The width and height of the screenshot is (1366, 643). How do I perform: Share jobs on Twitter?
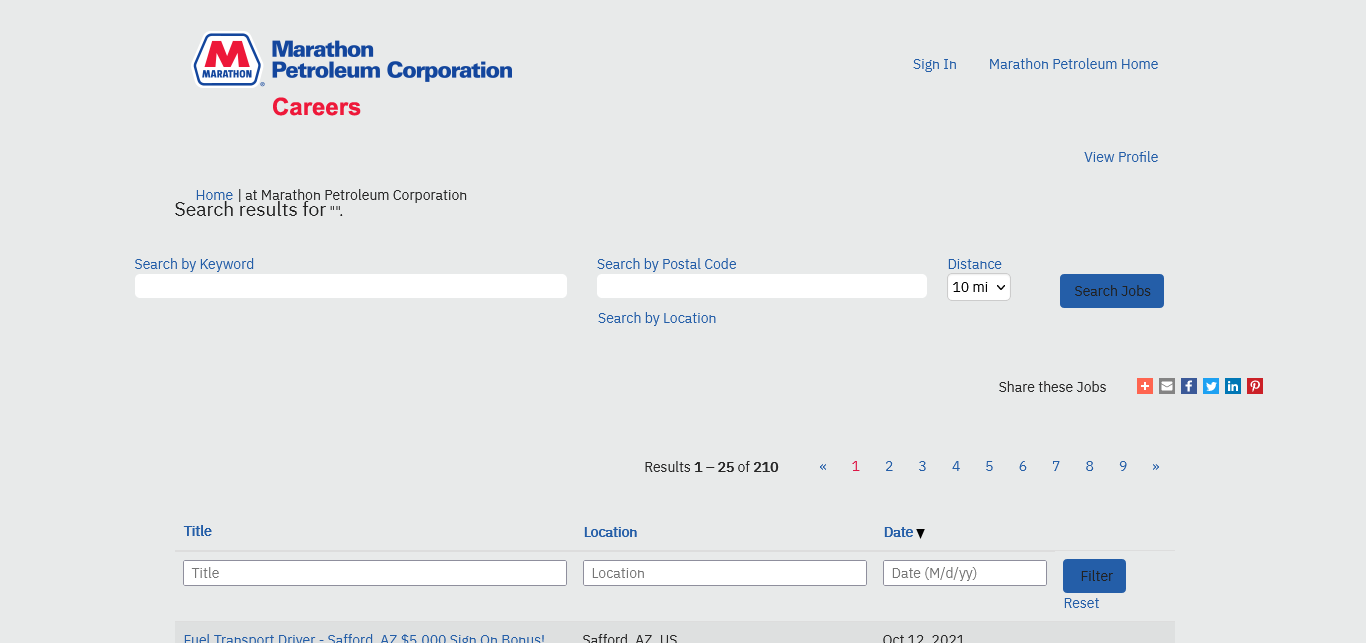point(1211,386)
